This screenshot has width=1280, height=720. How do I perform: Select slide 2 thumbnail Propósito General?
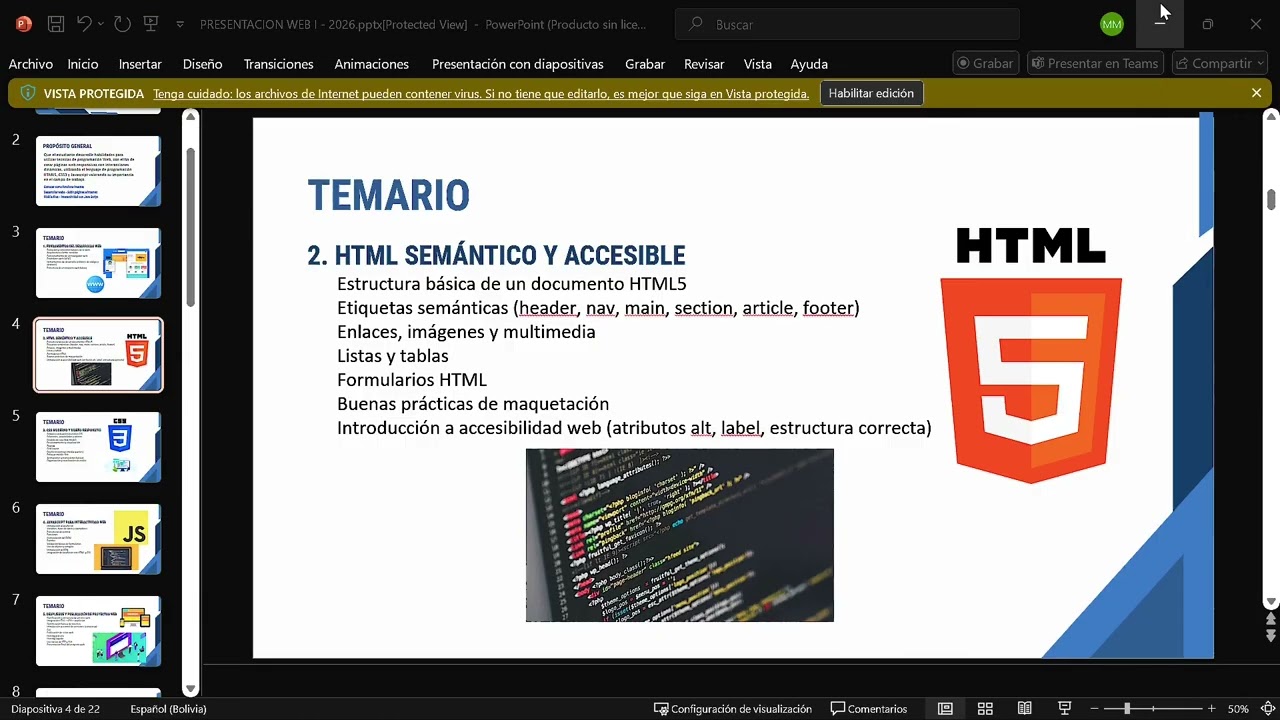click(x=98, y=171)
